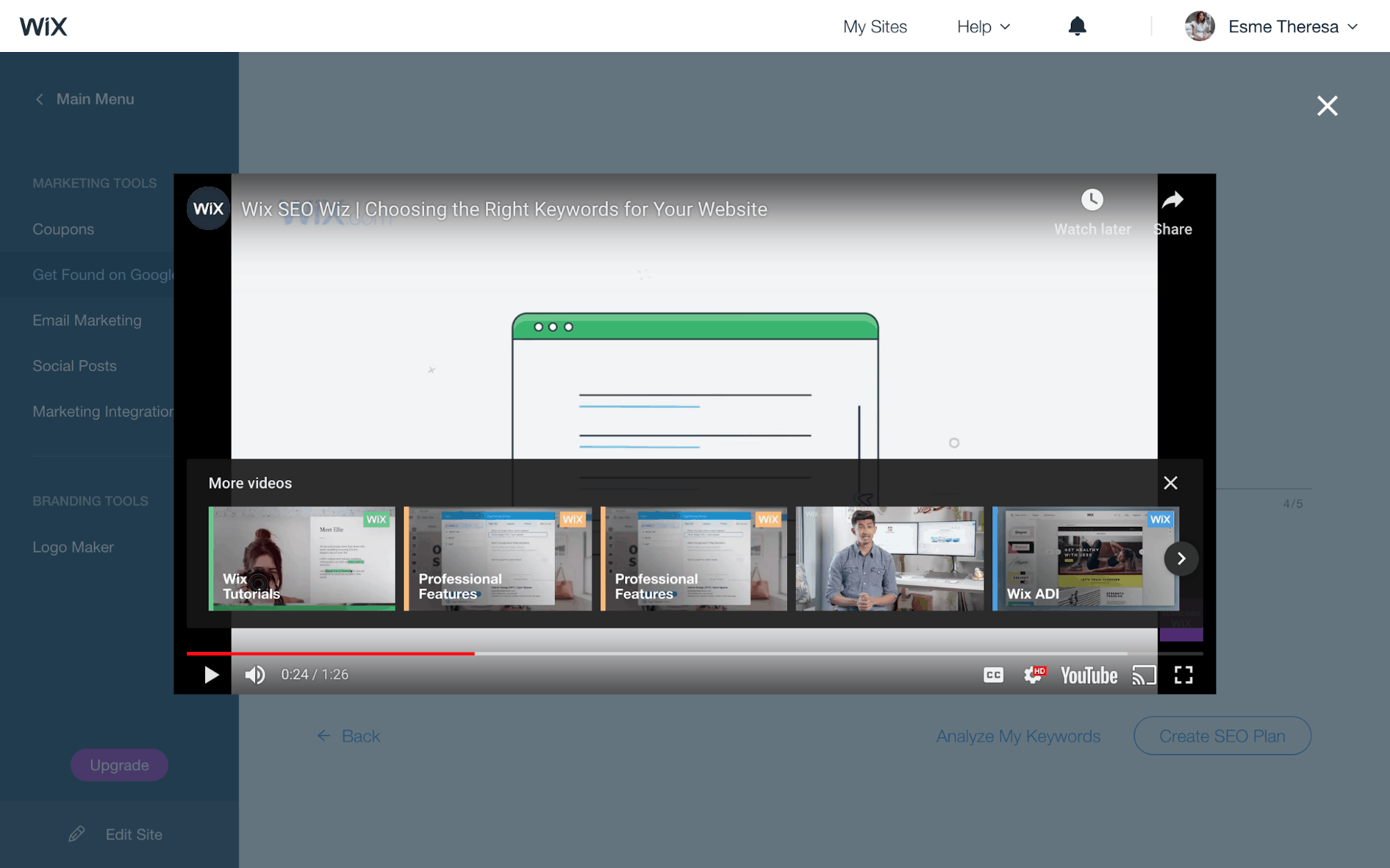Go to My Sites

875,27
